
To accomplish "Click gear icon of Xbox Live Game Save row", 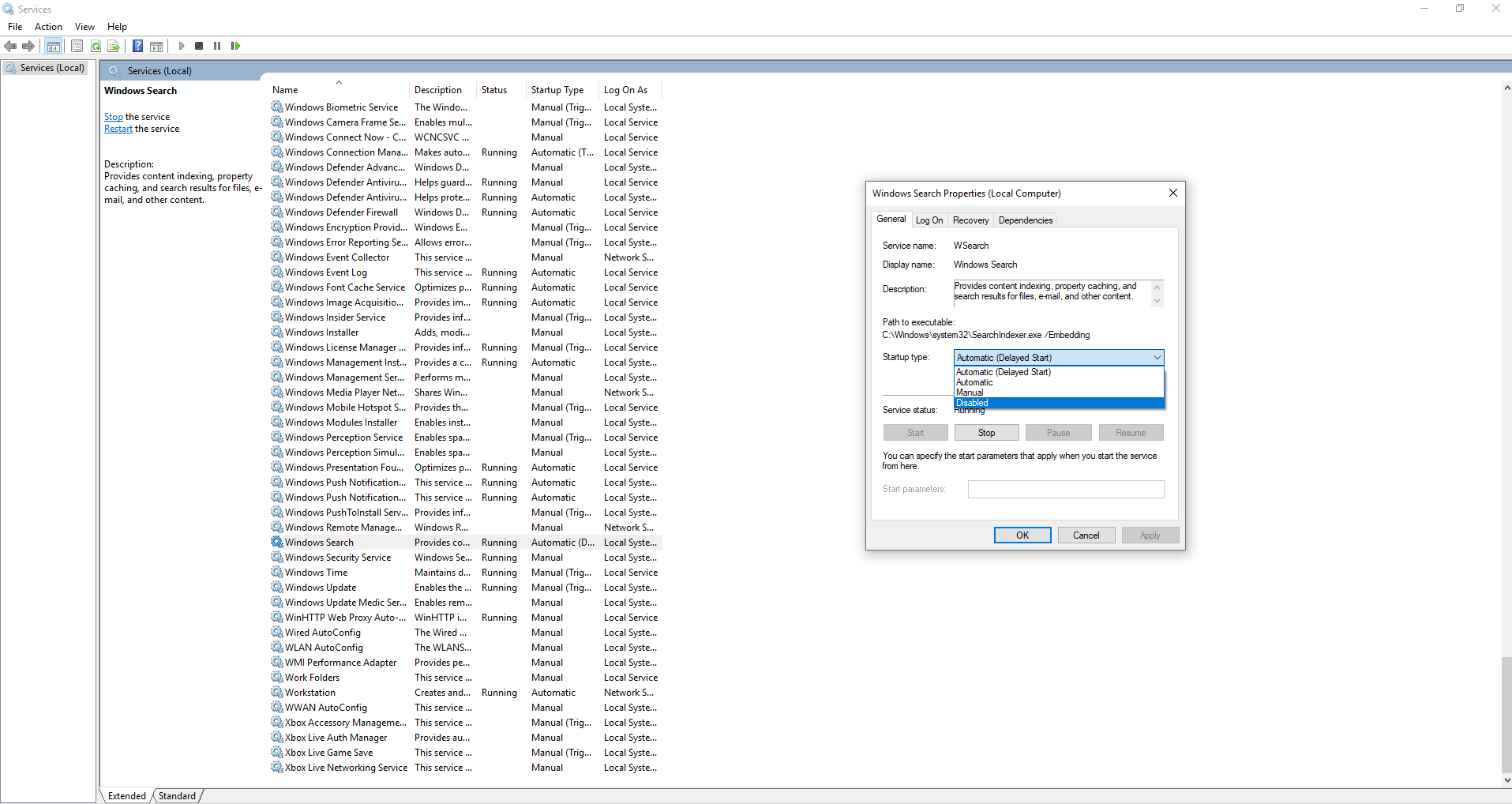I will pyautogui.click(x=276, y=752).
